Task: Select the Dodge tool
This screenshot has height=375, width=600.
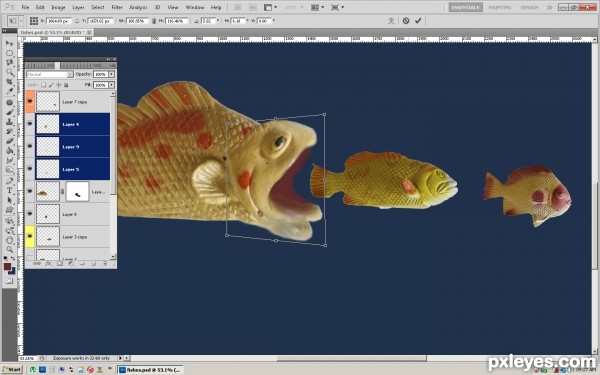Action: (x=9, y=170)
